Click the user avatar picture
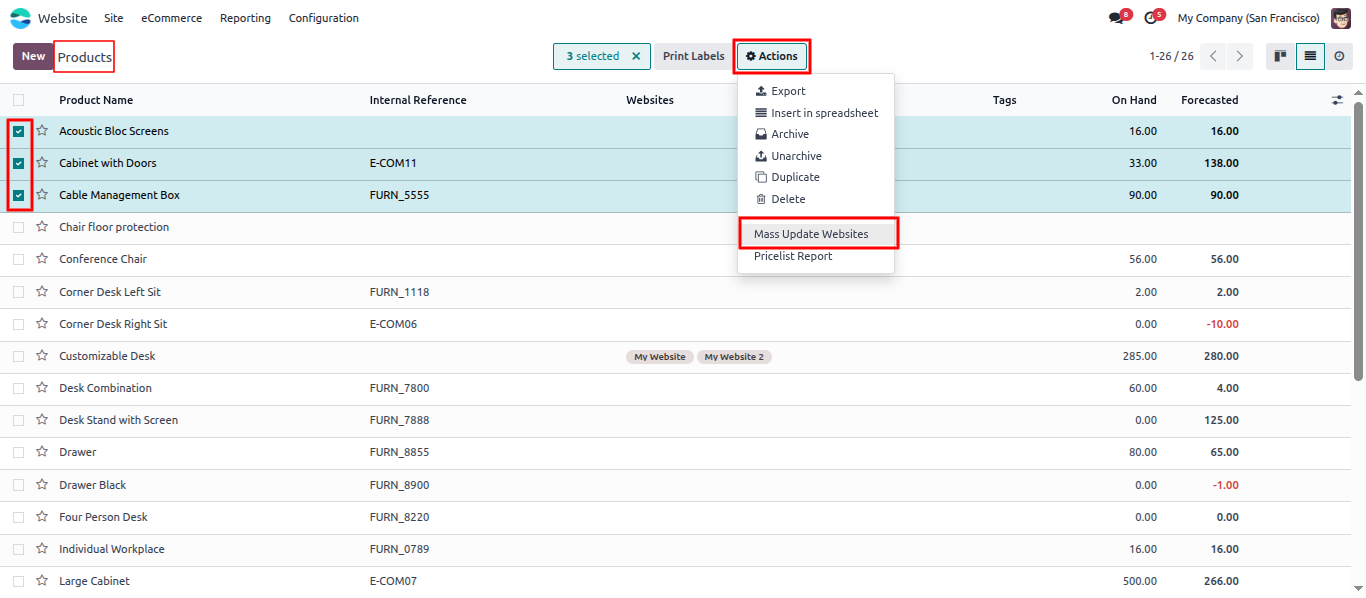 (x=1340, y=18)
